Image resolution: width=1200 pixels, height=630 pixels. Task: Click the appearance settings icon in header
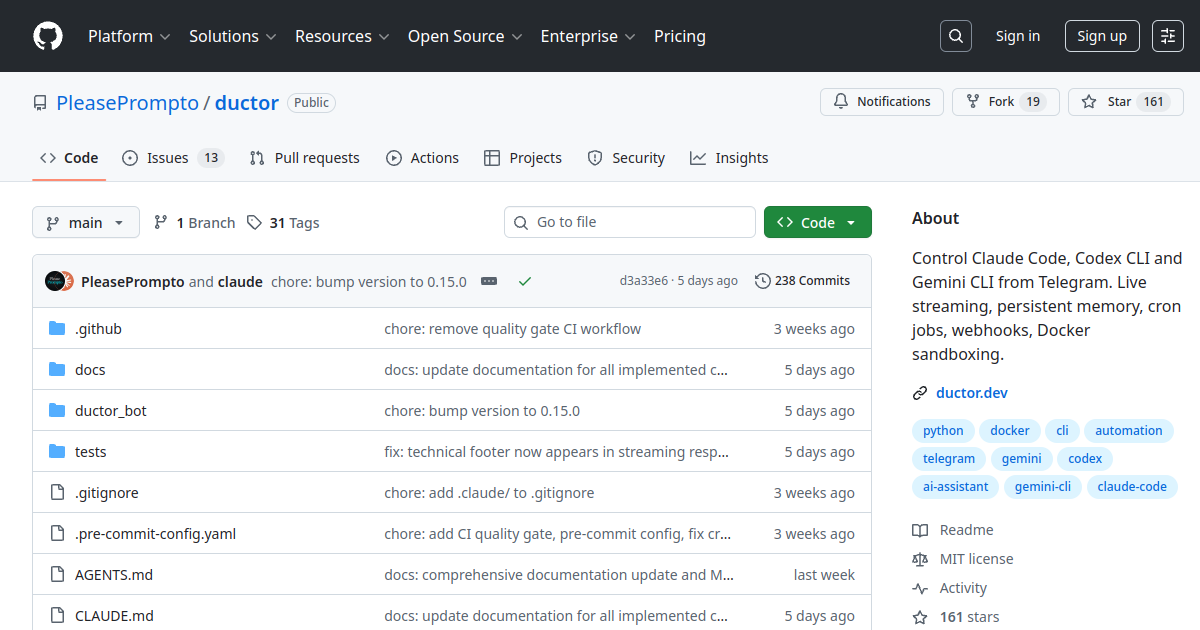click(x=1168, y=36)
